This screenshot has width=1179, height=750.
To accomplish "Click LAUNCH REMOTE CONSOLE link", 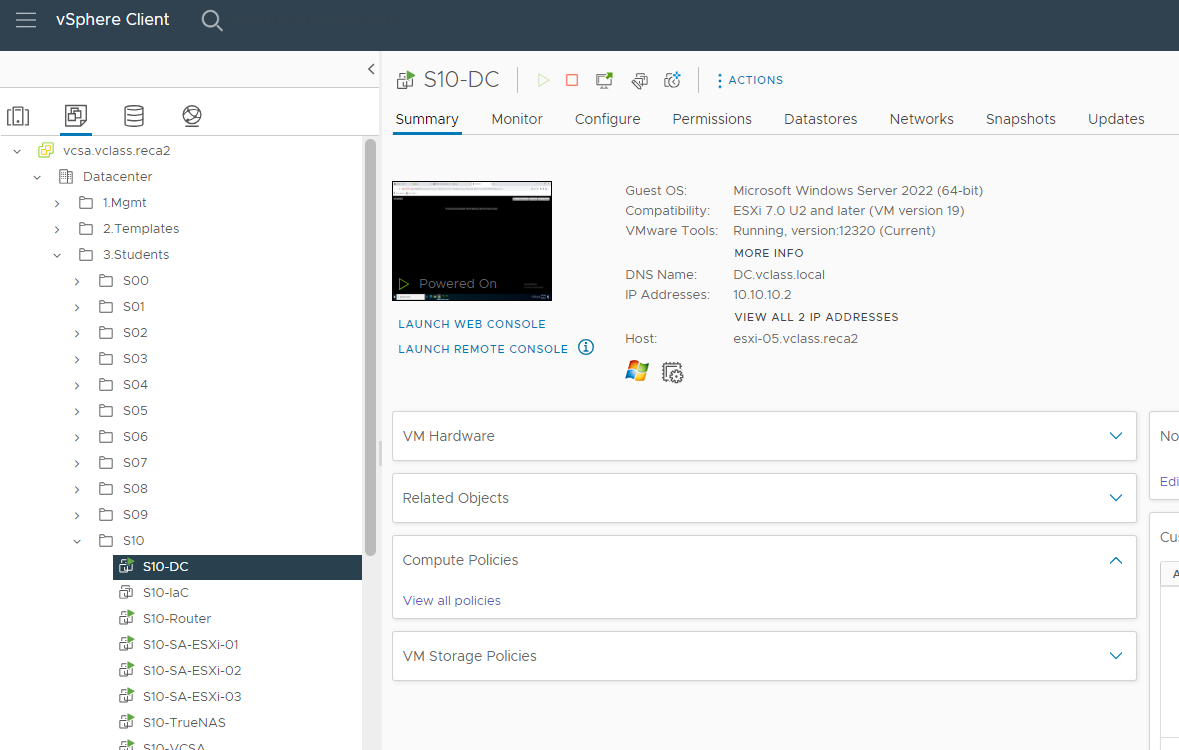I will pos(483,349).
